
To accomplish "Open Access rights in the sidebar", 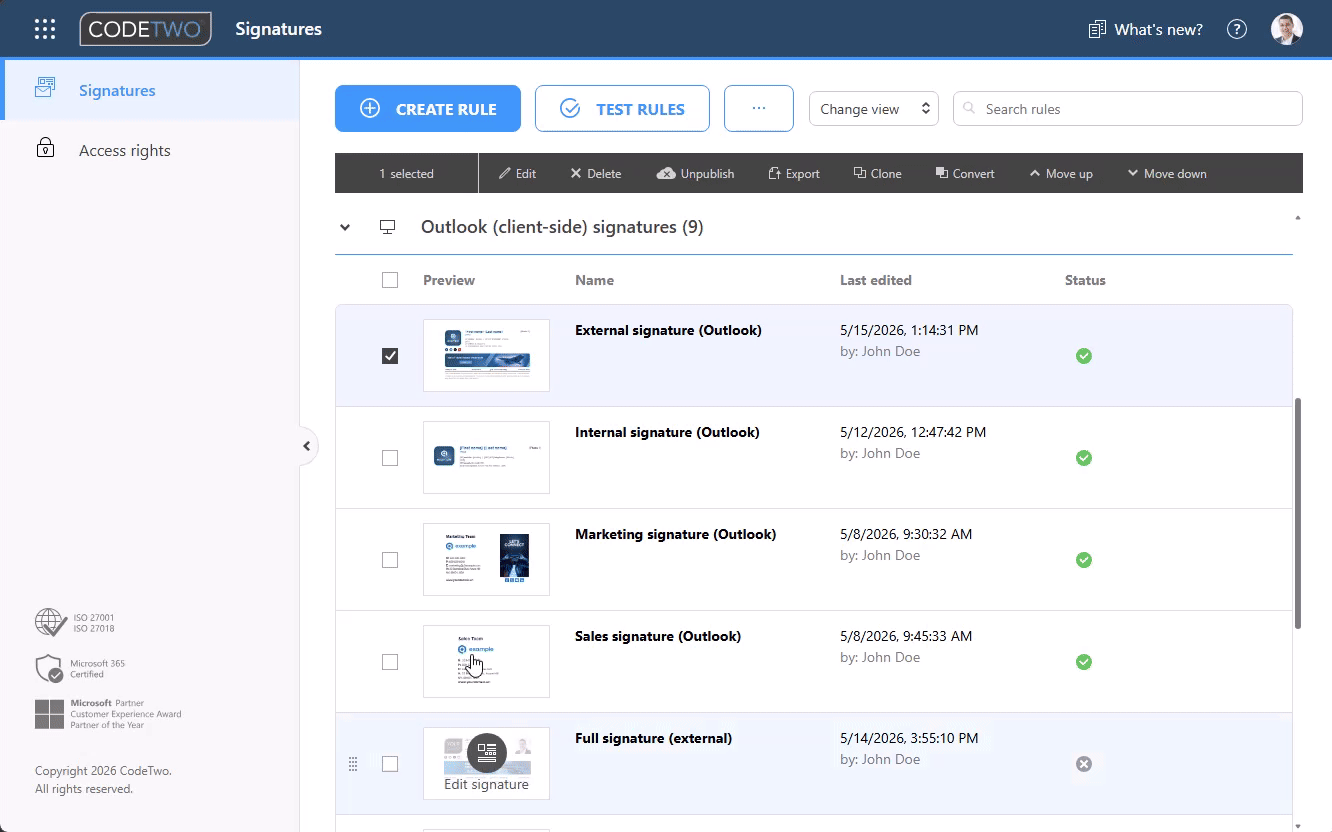I will click(x=150, y=150).
